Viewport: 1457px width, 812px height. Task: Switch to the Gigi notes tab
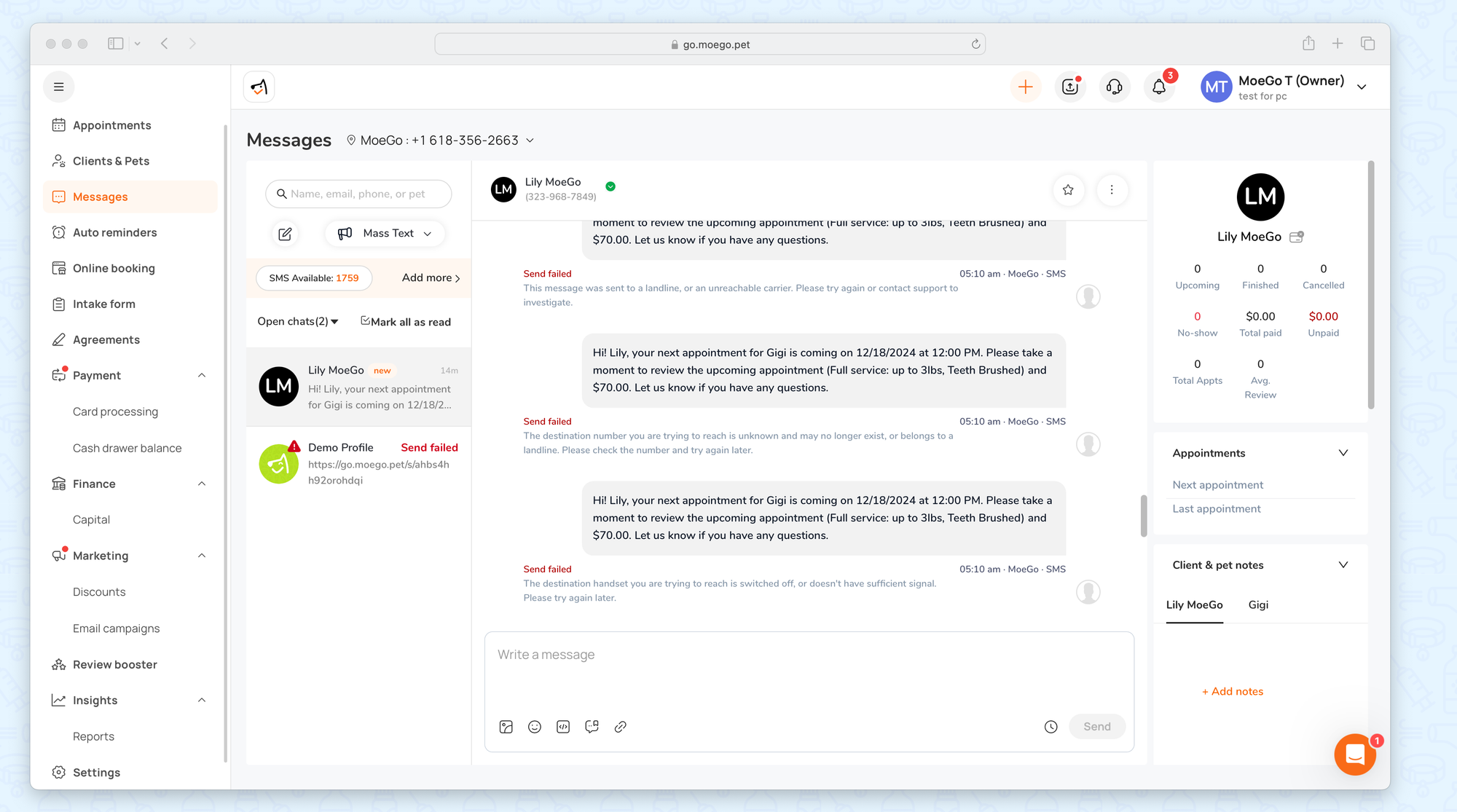(1258, 605)
